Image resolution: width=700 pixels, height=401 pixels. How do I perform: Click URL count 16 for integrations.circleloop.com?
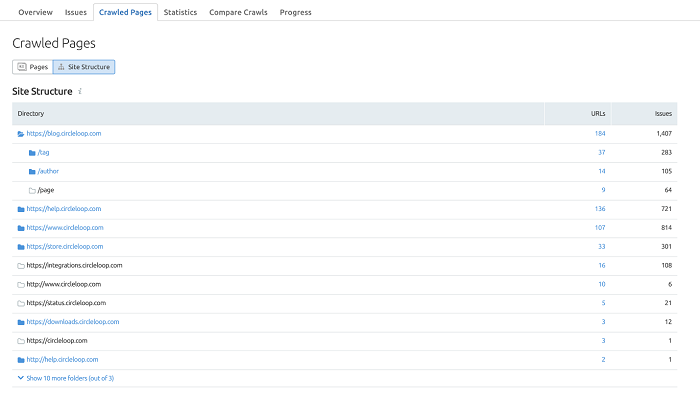click(602, 265)
